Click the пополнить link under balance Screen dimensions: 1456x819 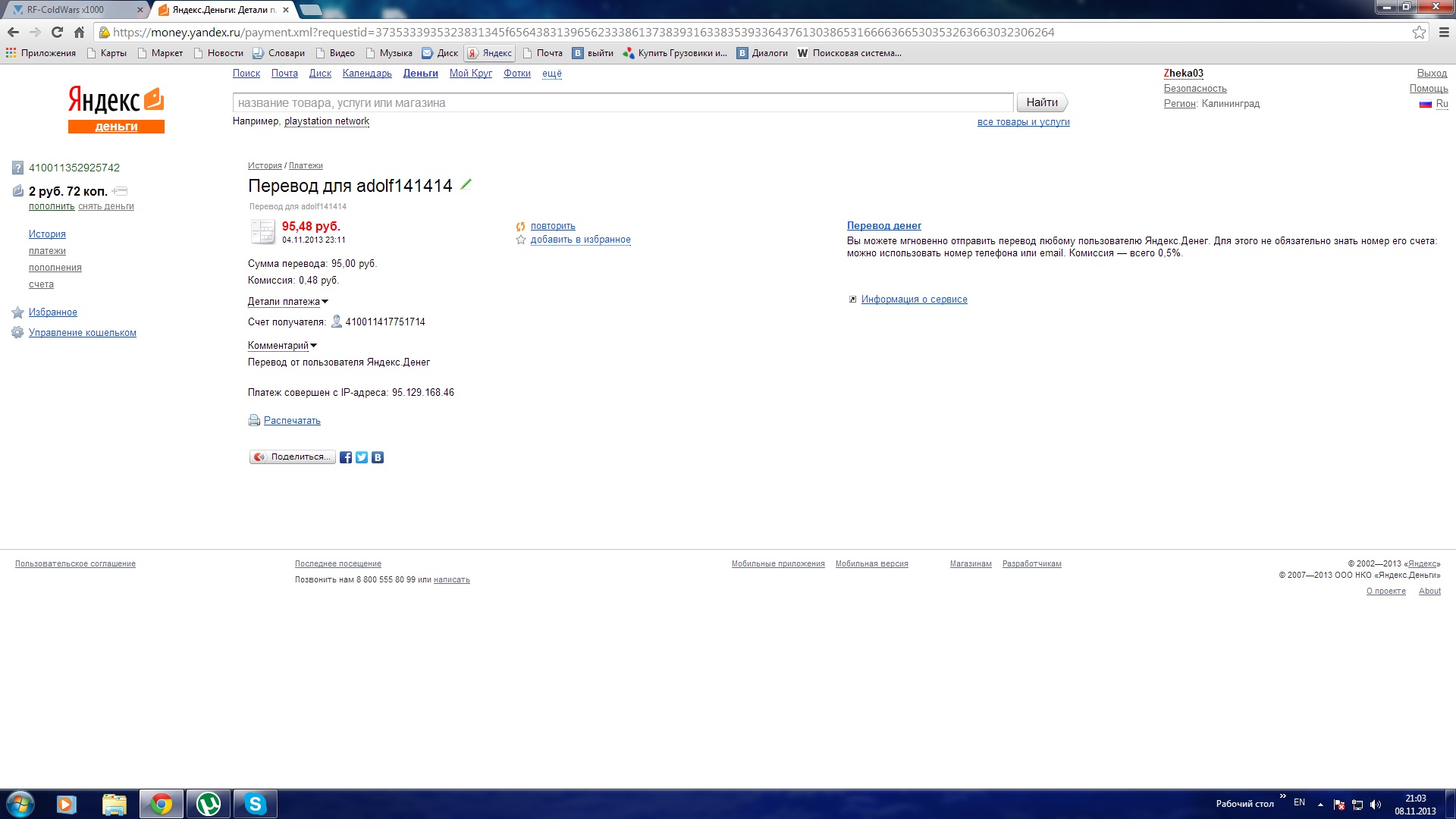click(52, 206)
